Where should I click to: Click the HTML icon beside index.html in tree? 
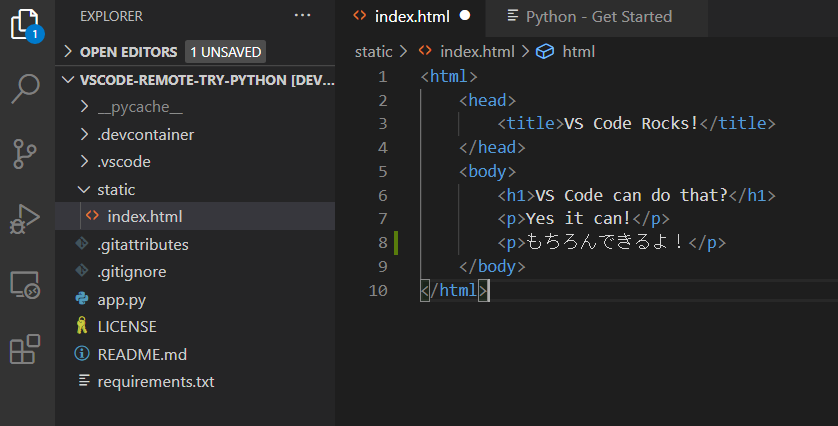tap(92, 215)
